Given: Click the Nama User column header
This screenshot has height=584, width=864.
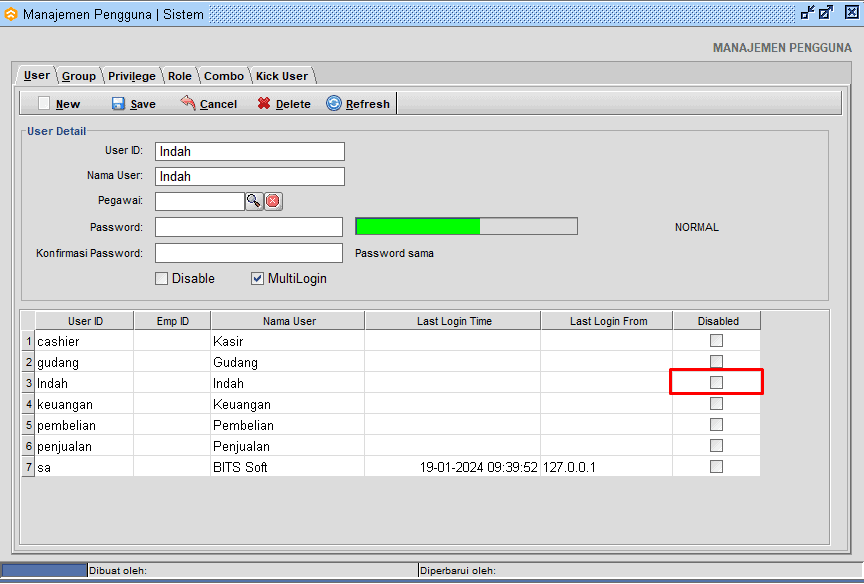Looking at the screenshot, I should click(289, 321).
